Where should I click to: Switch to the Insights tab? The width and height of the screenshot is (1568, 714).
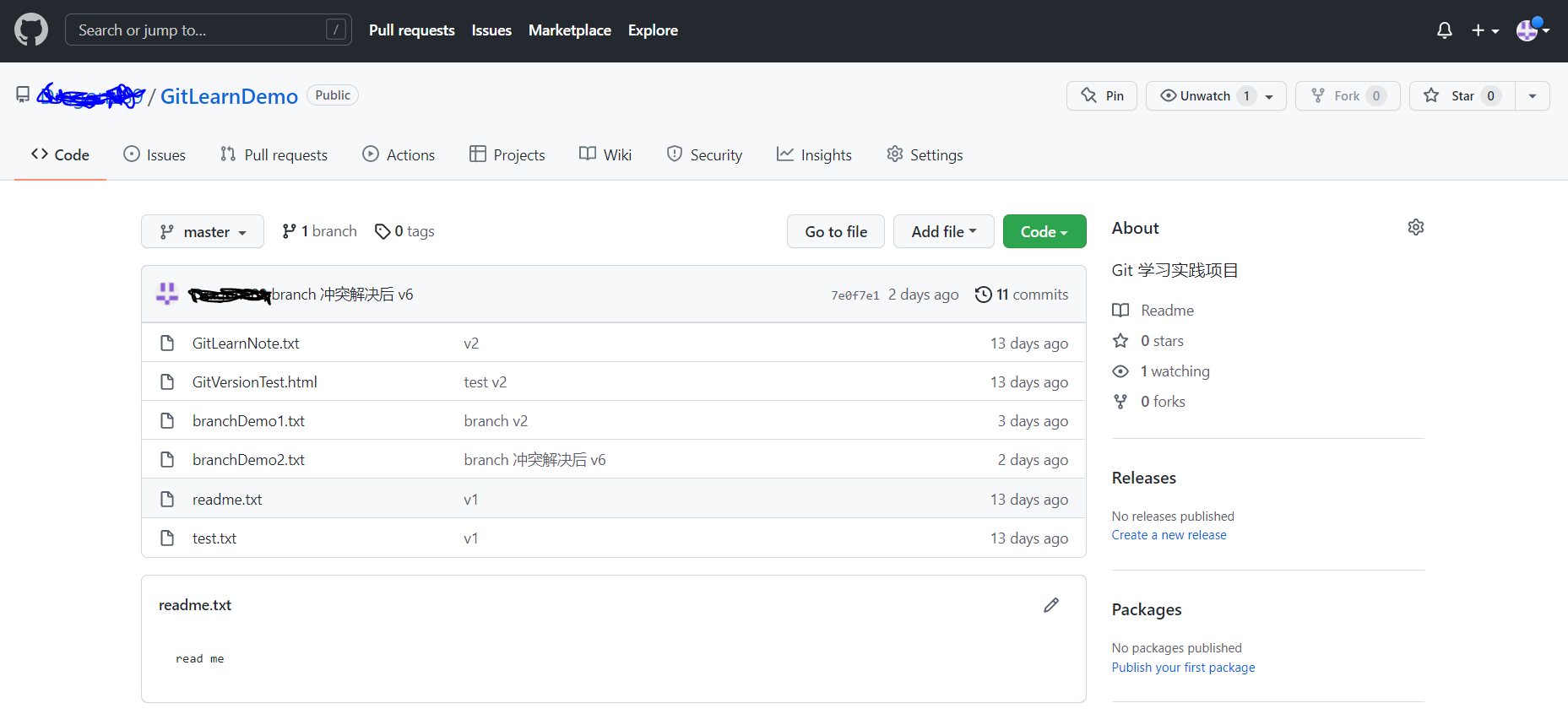(814, 154)
